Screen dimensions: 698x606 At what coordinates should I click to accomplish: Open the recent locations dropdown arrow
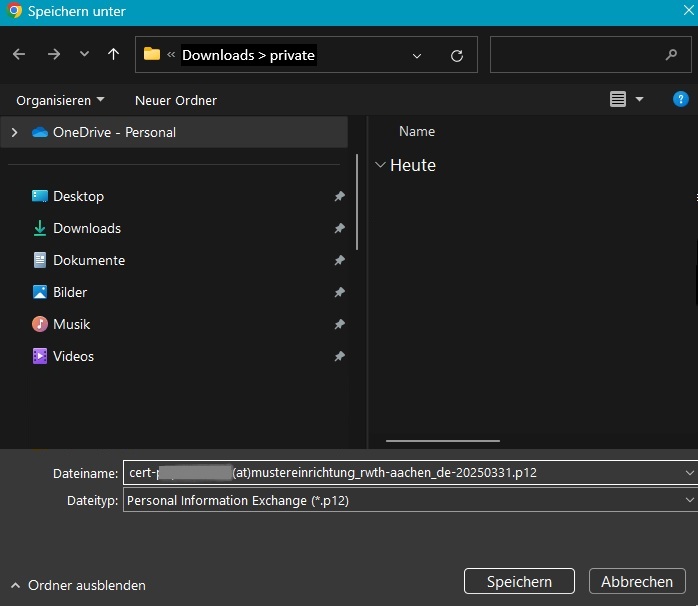(x=84, y=55)
